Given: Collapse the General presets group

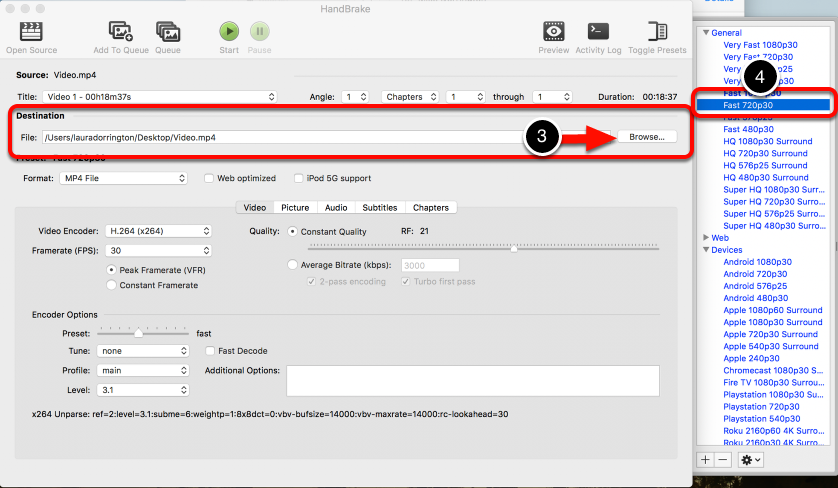Looking at the screenshot, I should coord(706,33).
